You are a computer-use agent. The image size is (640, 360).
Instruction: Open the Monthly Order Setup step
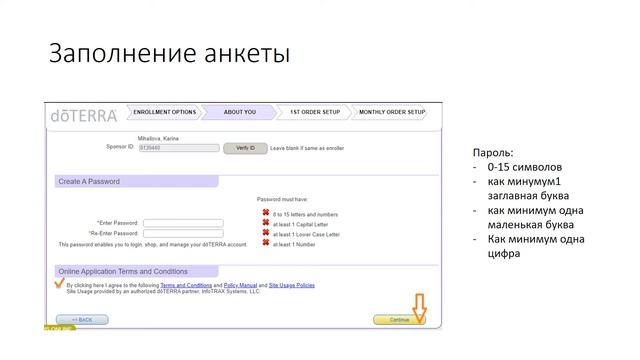(391, 112)
